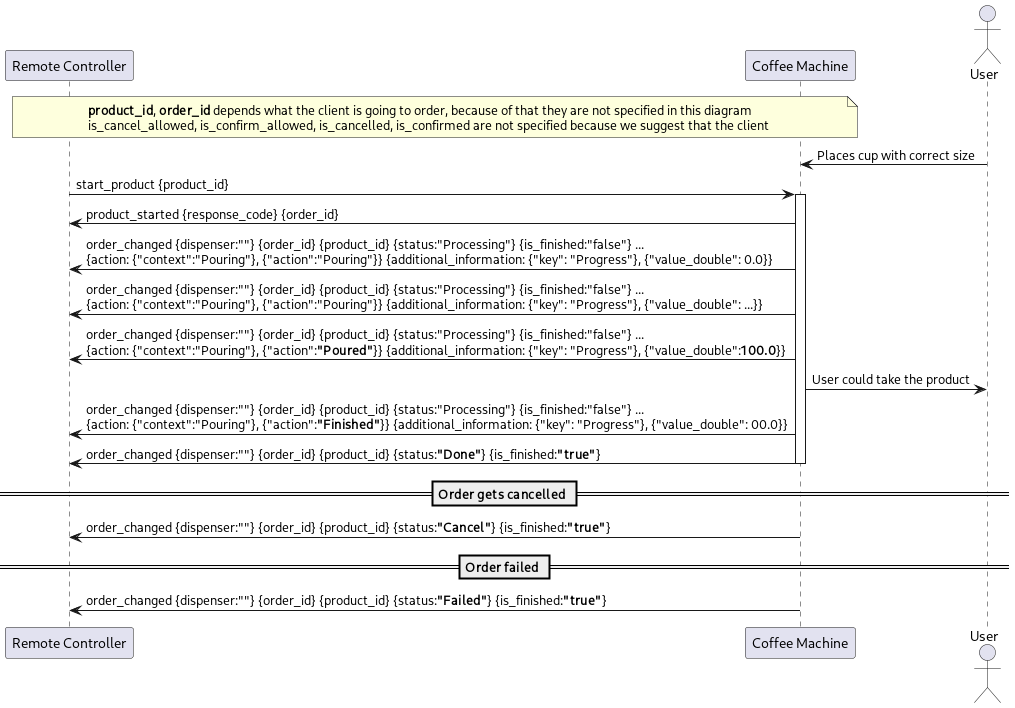Click the arrowhead of product_started message
Viewport: 1015px width, 708px height.
(74, 223)
